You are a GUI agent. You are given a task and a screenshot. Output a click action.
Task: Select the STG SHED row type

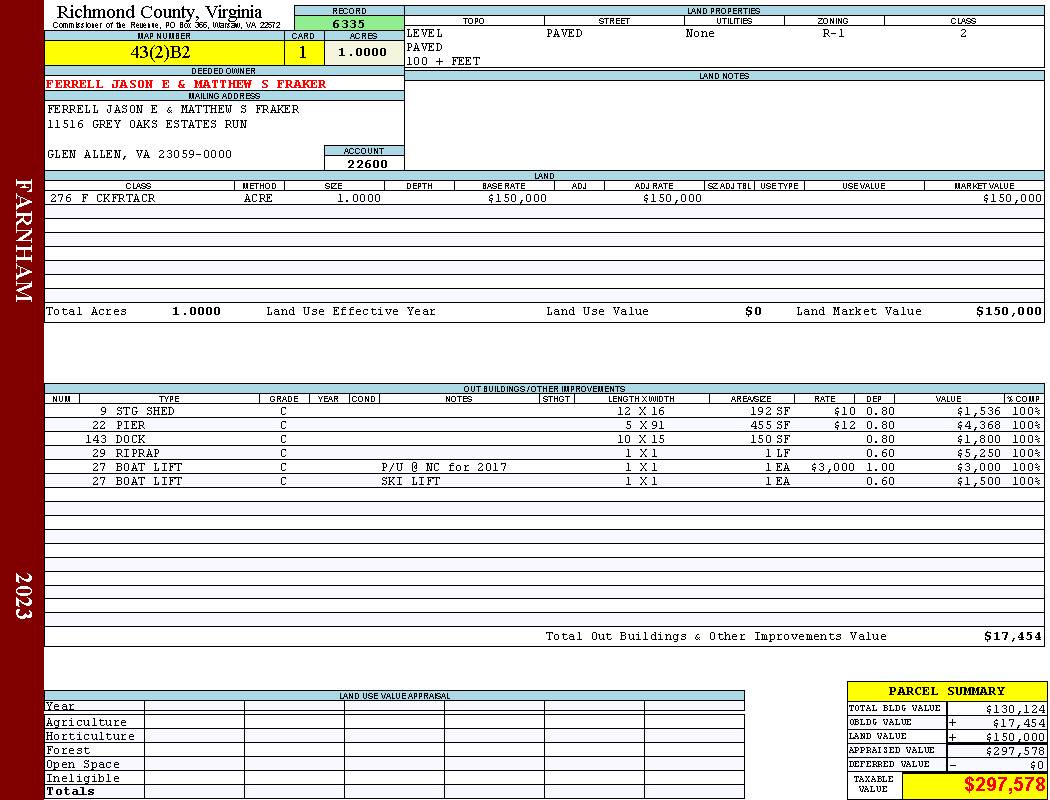pos(145,411)
